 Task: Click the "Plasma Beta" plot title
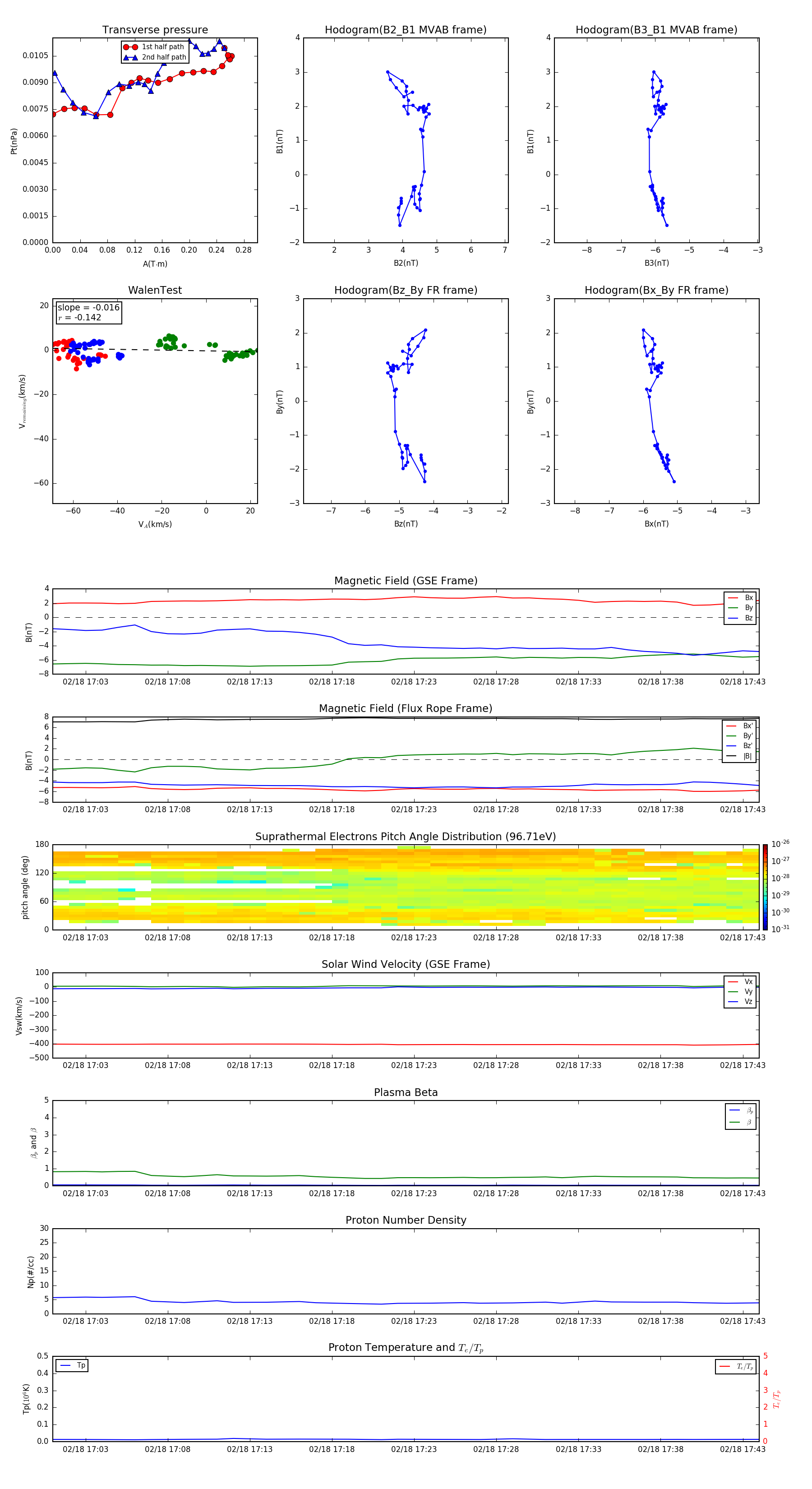click(x=406, y=1092)
